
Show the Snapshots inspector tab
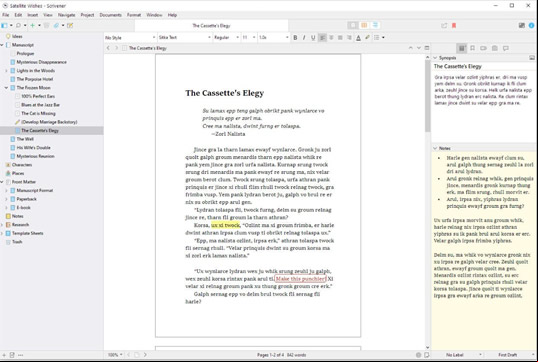pyautogui.click(x=494, y=48)
